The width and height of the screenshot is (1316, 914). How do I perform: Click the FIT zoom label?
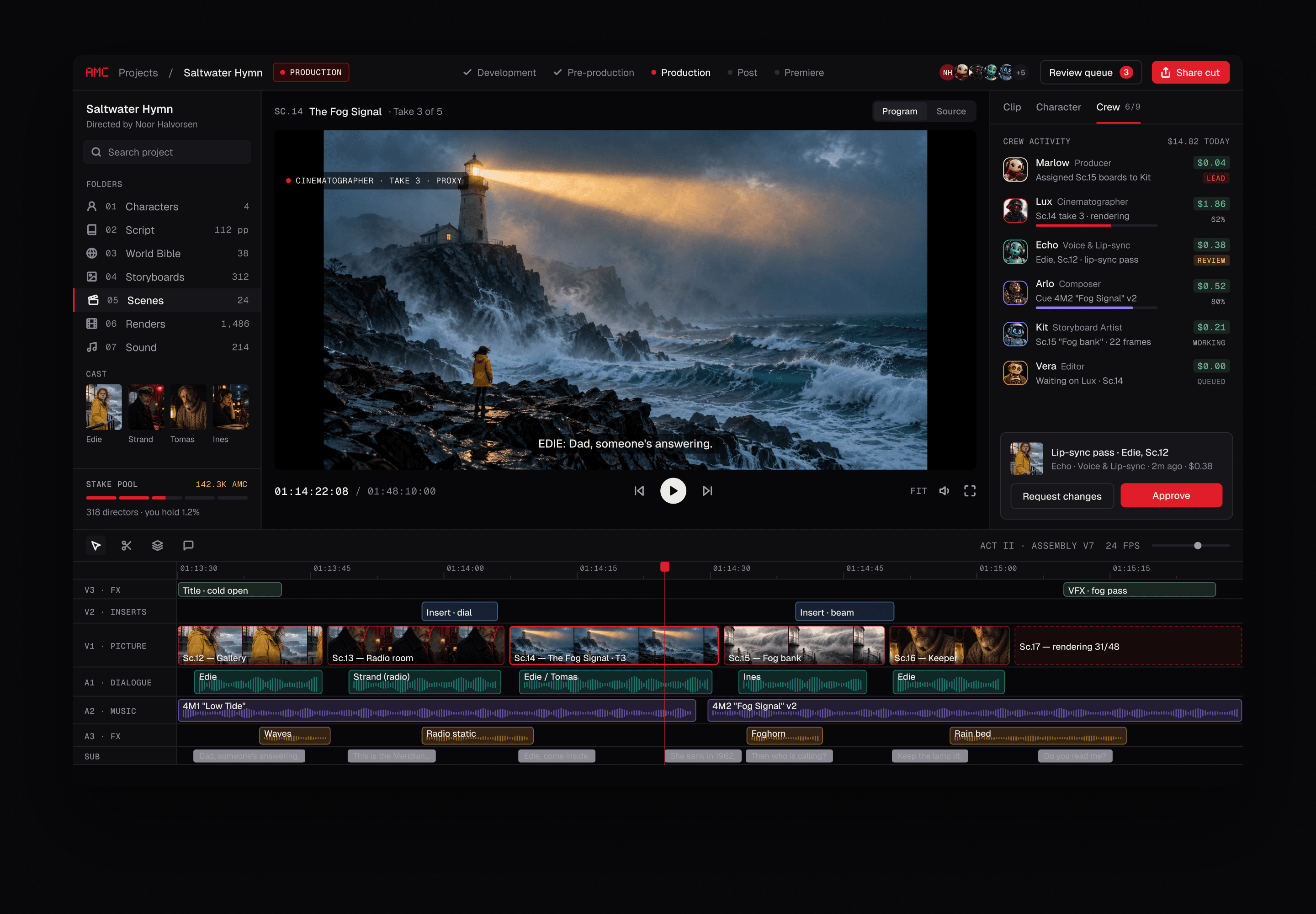[918, 491]
